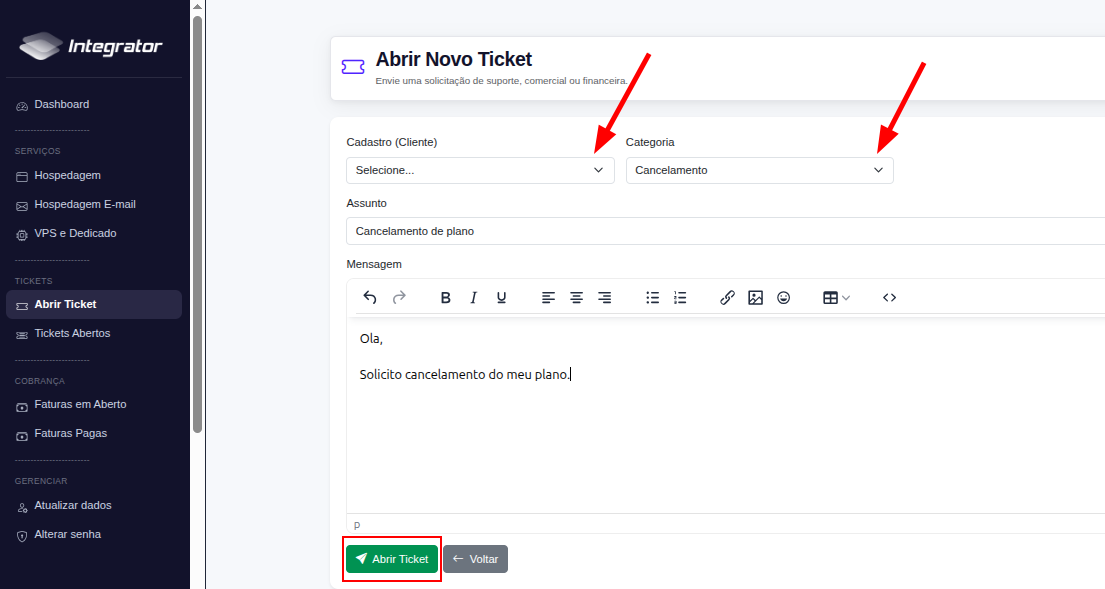Open Faturas em Aberto page
This screenshot has width=1105, height=589.
(80, 405)
